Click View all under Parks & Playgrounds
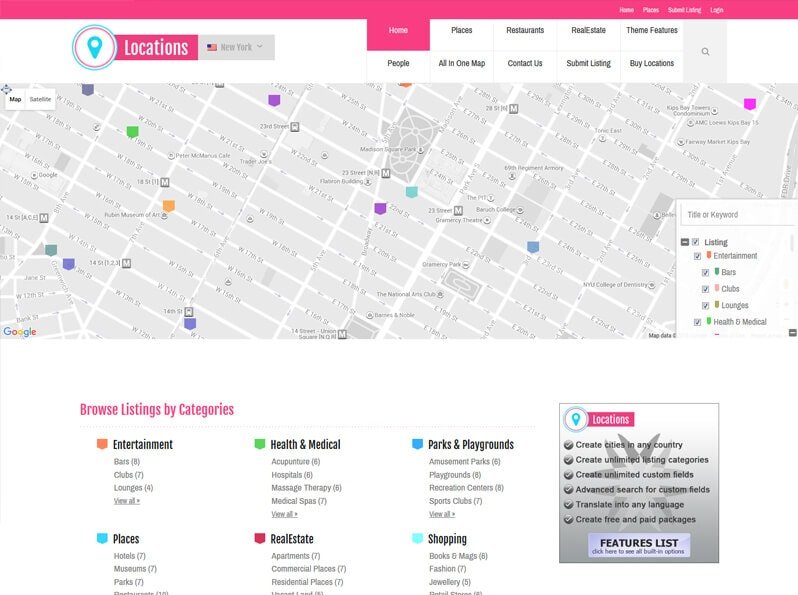 click(x=442, y=514)
